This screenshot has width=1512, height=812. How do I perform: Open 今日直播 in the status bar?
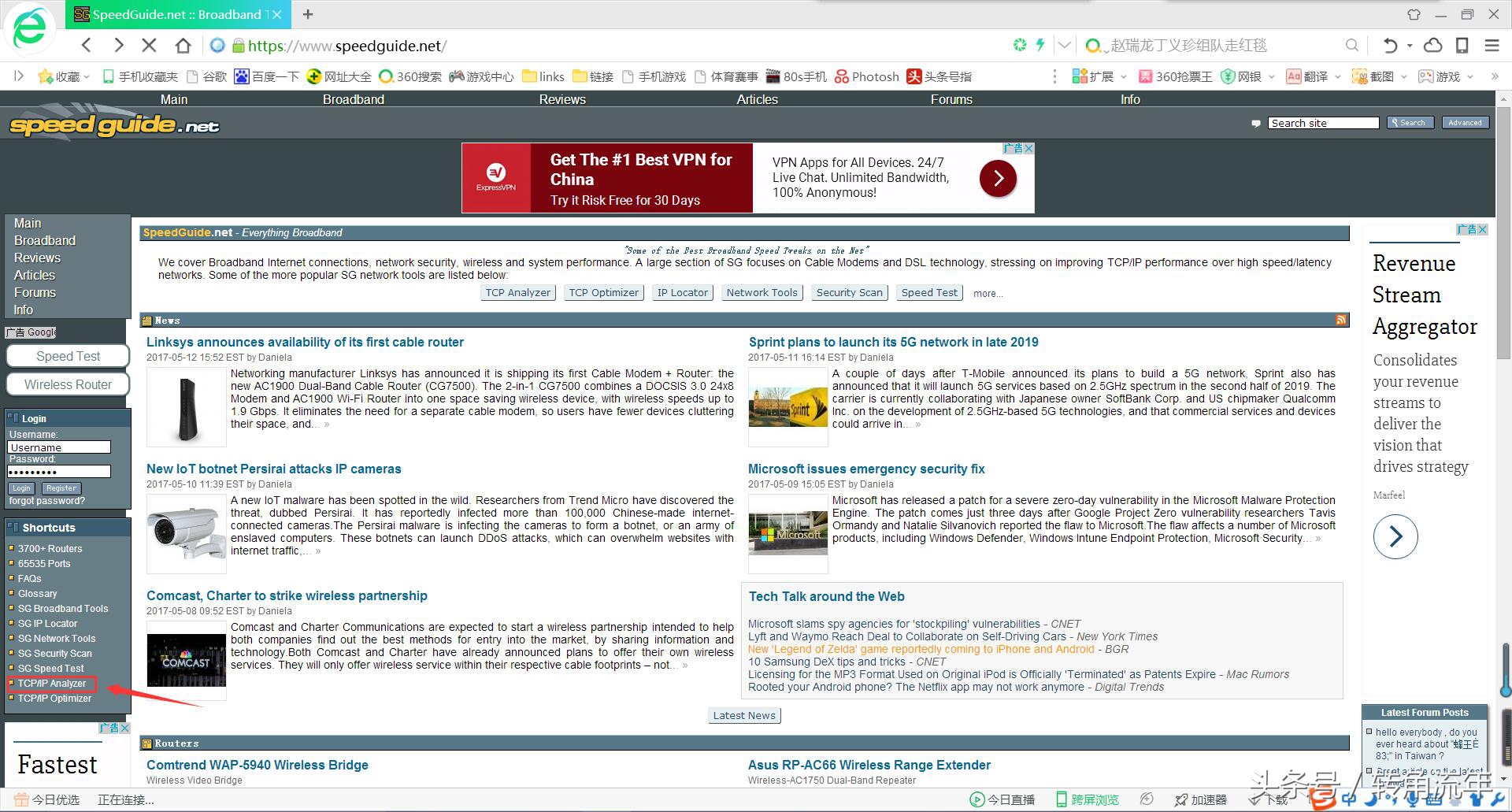coord(1002,799)
